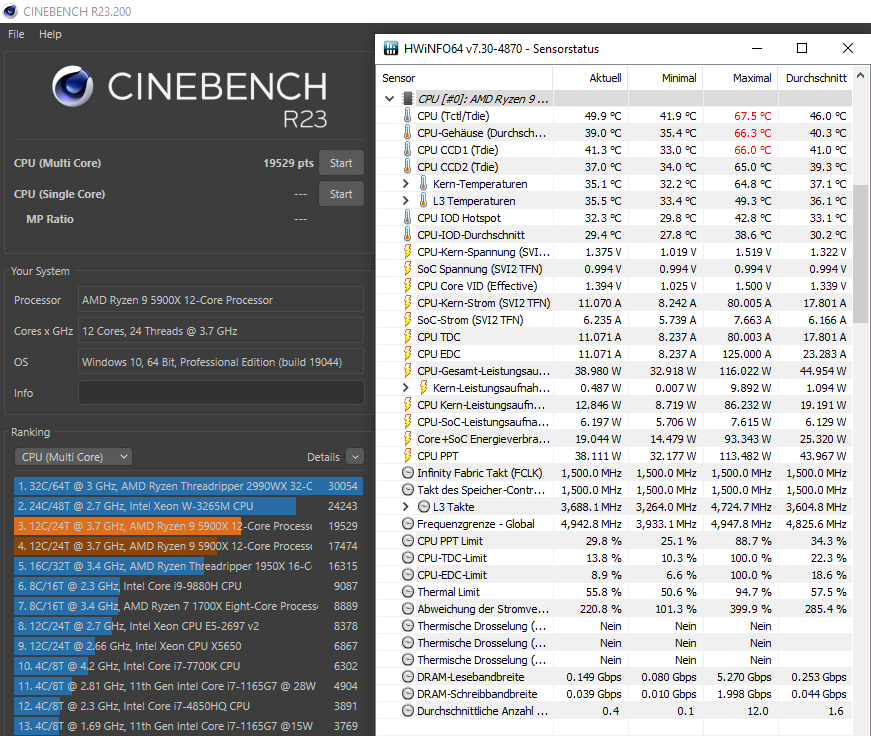871x736 pixels.
Task: Select the CPU-Gesamt-Leistungsaufnahme sensor row
Action: [615, 370]
